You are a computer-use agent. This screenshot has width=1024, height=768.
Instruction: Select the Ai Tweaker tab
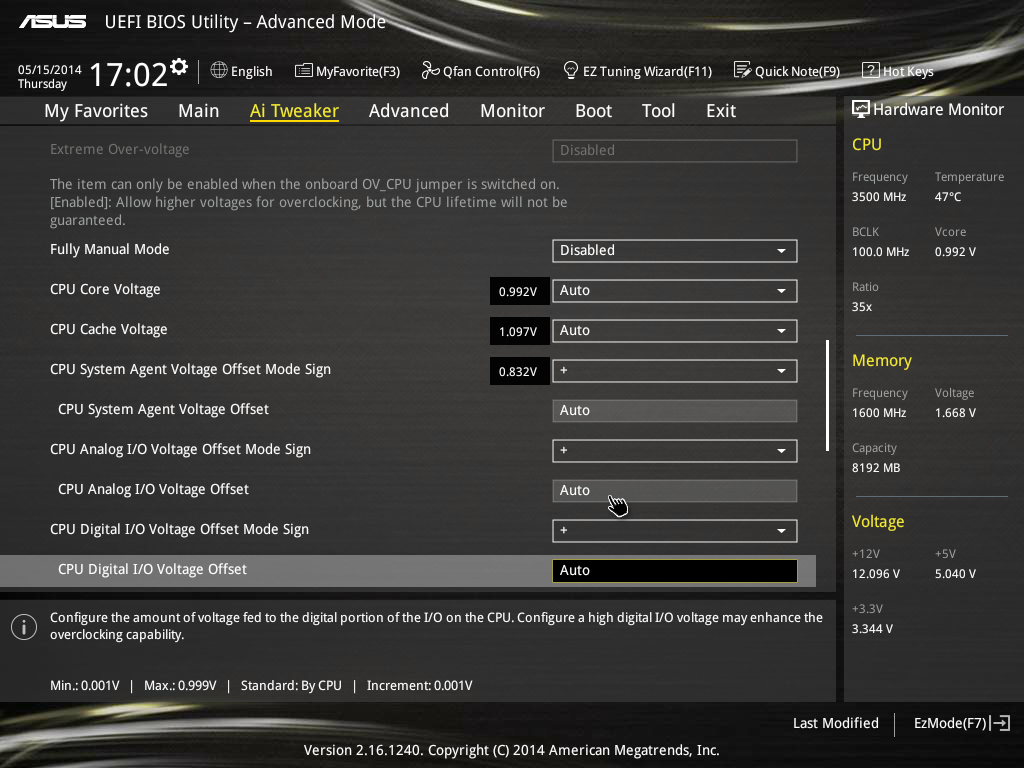(294, 111)
